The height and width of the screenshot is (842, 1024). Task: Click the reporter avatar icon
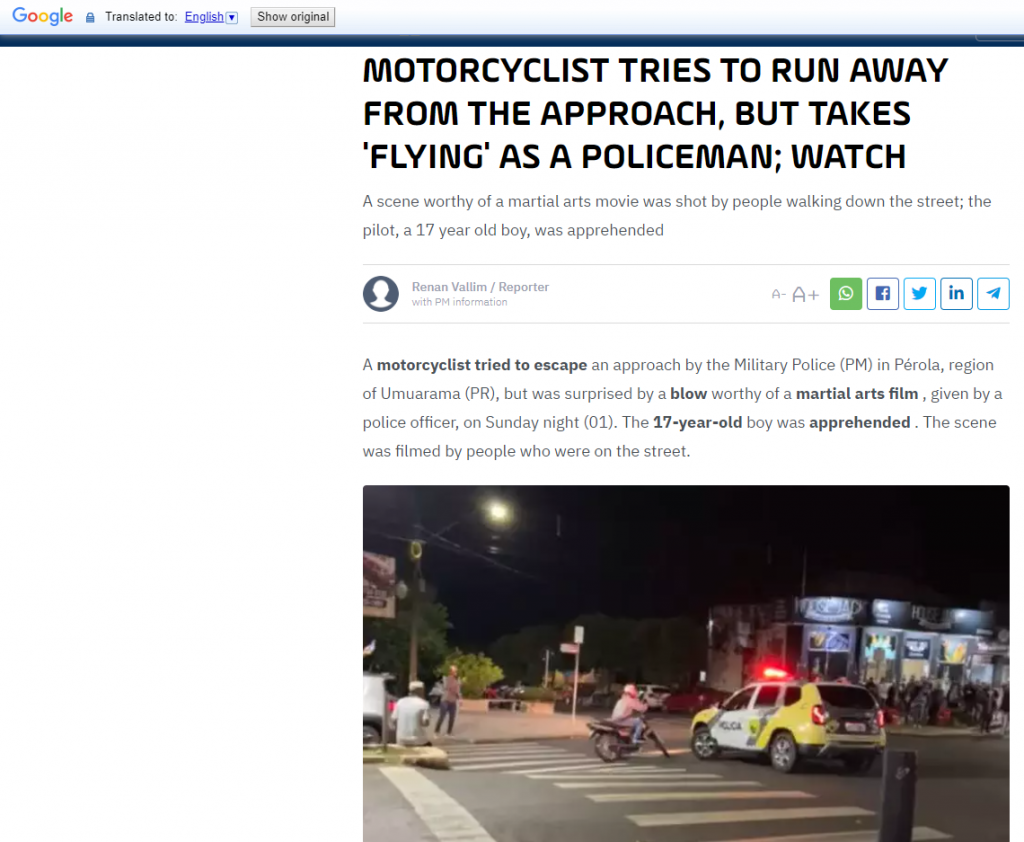(x=381, y=293)
